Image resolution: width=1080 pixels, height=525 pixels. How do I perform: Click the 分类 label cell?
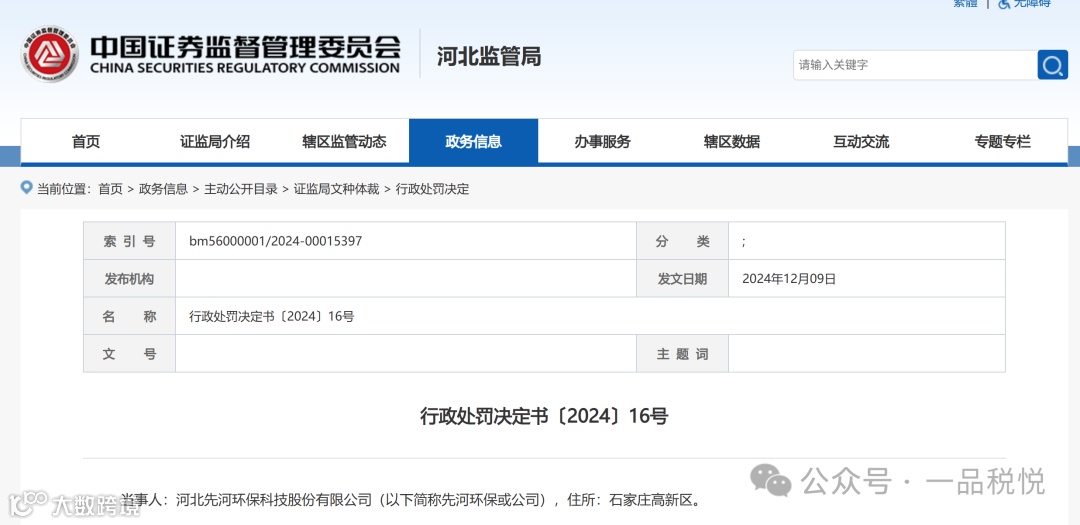[x=683, y=241]
